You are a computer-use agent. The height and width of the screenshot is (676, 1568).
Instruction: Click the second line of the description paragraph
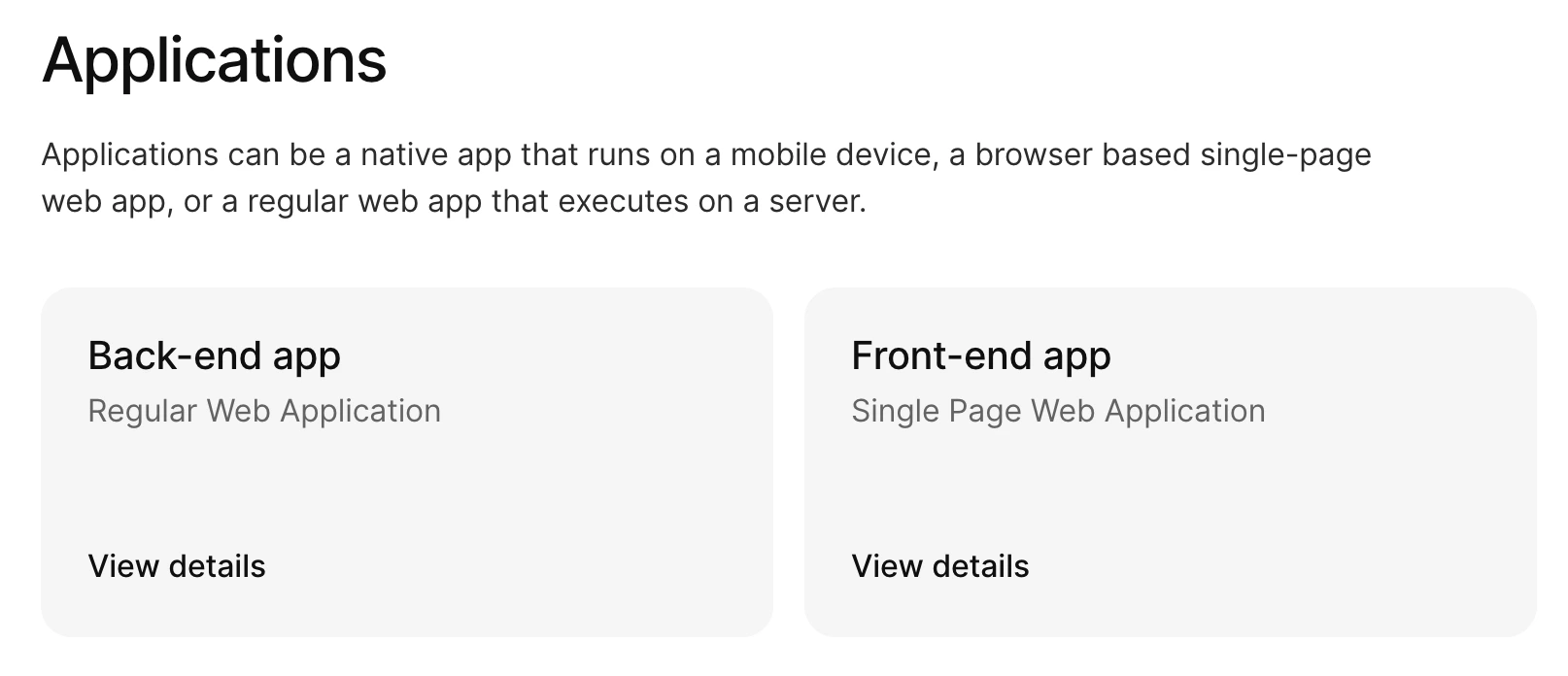pyautogui.click(x=453, y=202)
